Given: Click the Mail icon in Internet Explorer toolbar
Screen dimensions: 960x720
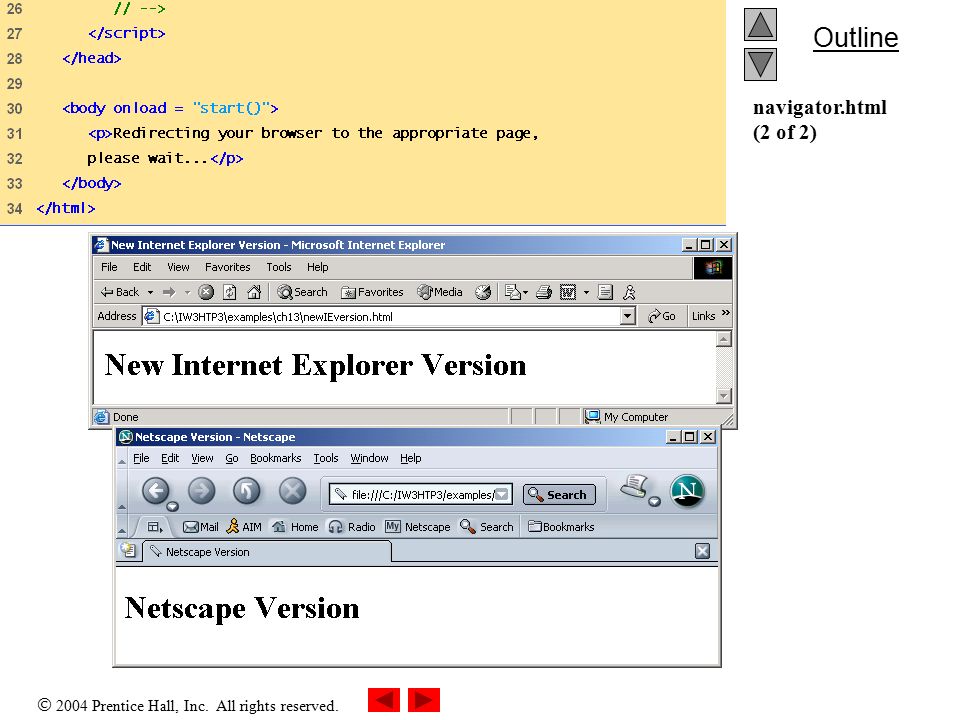Looking at the screenshot, I should [x=516, y=292].
